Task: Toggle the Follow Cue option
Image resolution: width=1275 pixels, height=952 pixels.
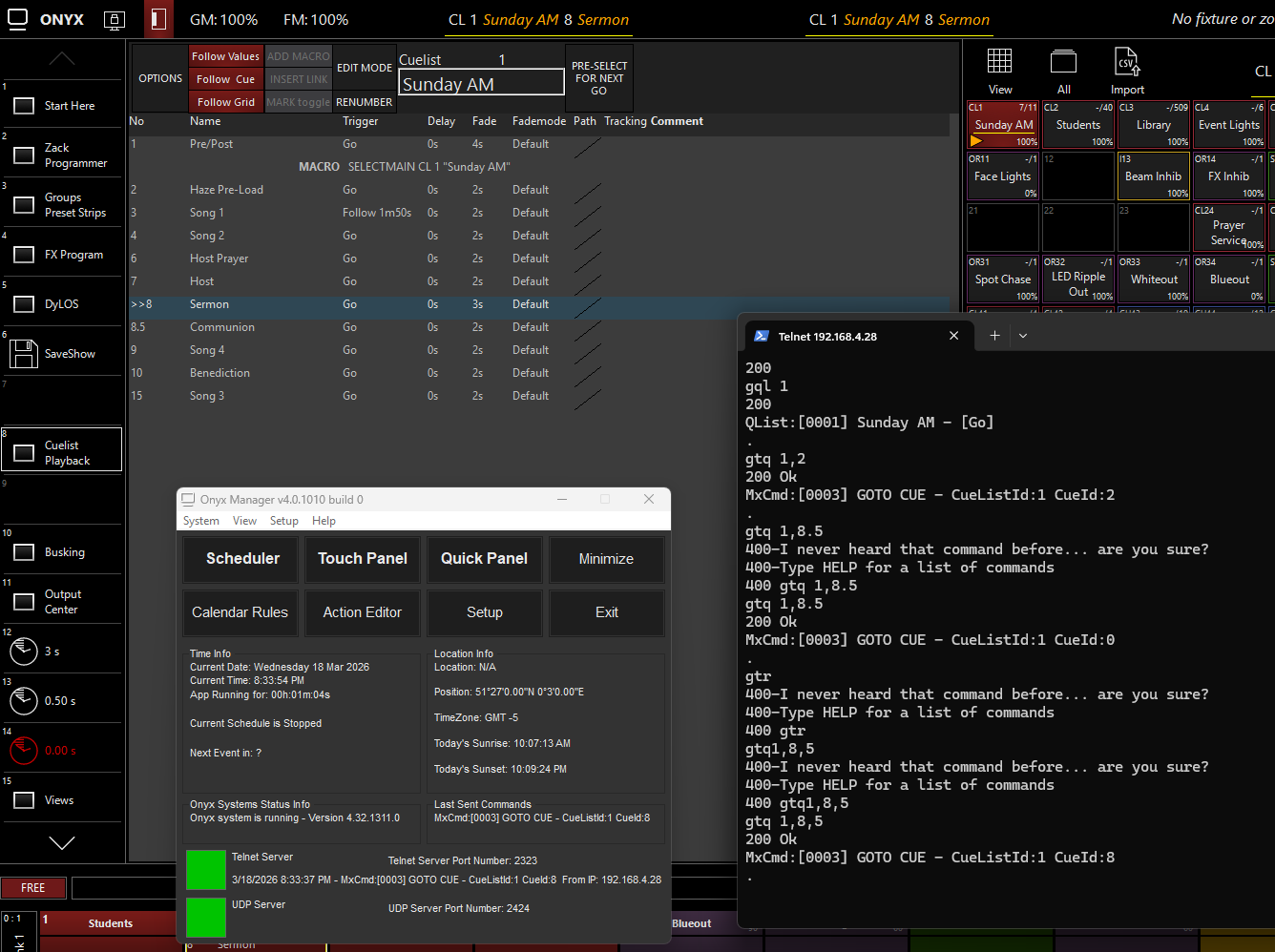Action: pos(225,79)
